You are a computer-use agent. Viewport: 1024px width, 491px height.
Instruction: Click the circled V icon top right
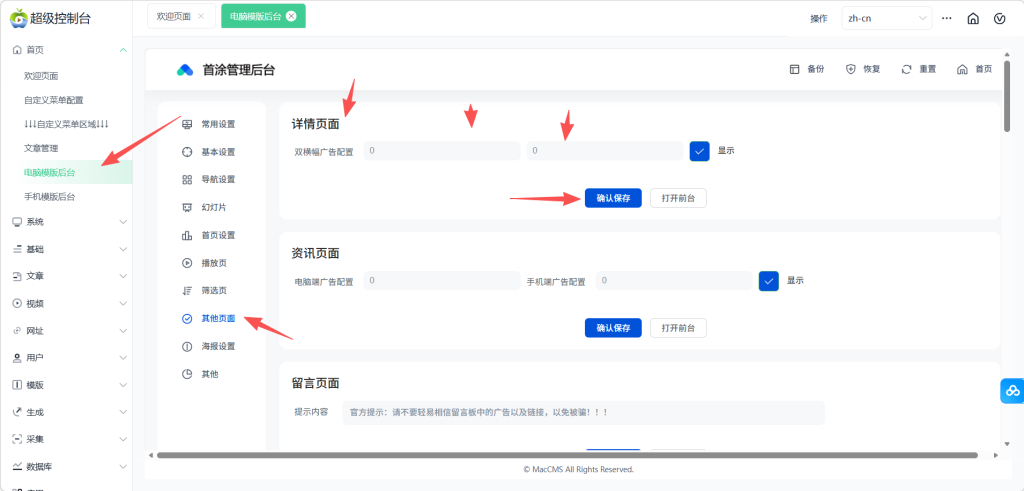[999, 18]
